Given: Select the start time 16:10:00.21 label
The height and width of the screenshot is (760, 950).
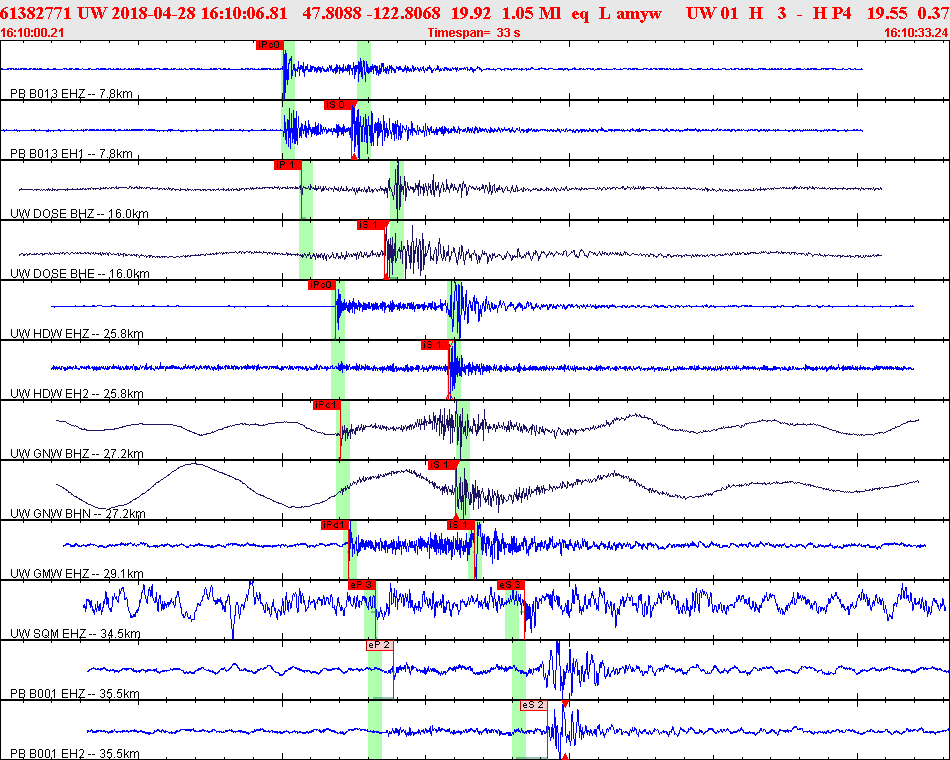Looking at the screenshot, I should pyautogui.click(x=32, y=33).
